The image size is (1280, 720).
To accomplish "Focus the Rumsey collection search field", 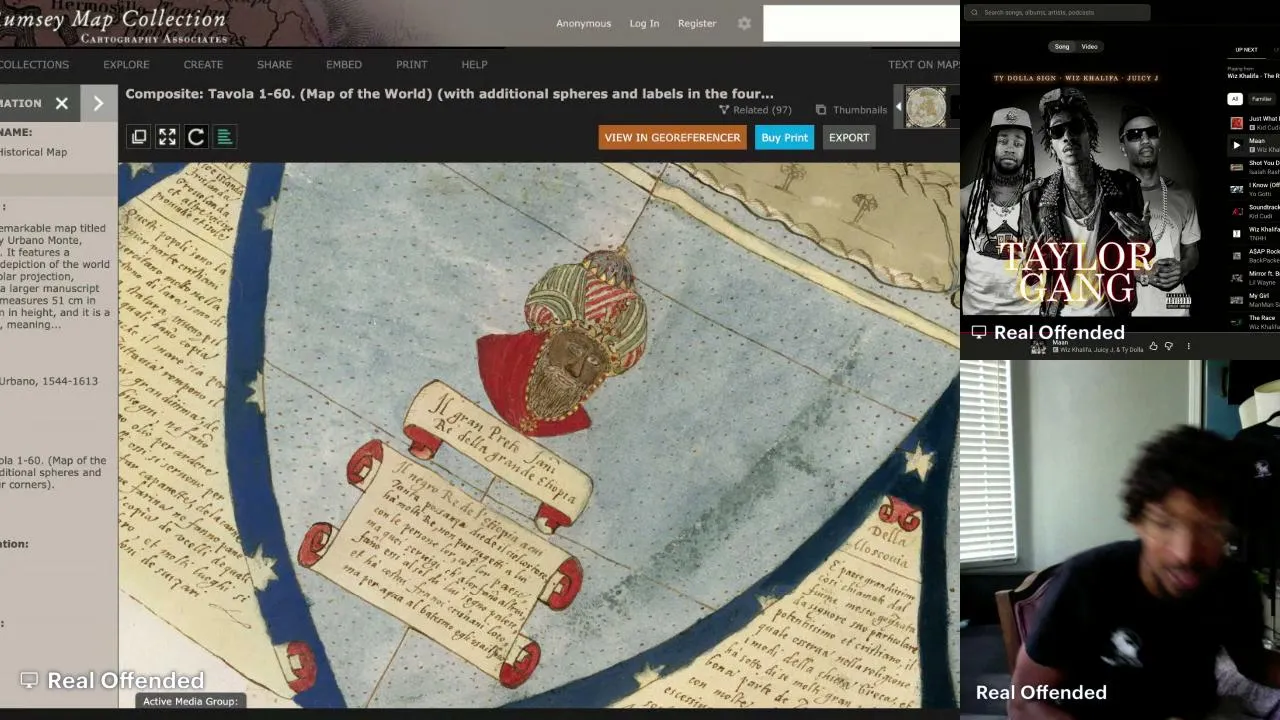I will click(861, 23).
